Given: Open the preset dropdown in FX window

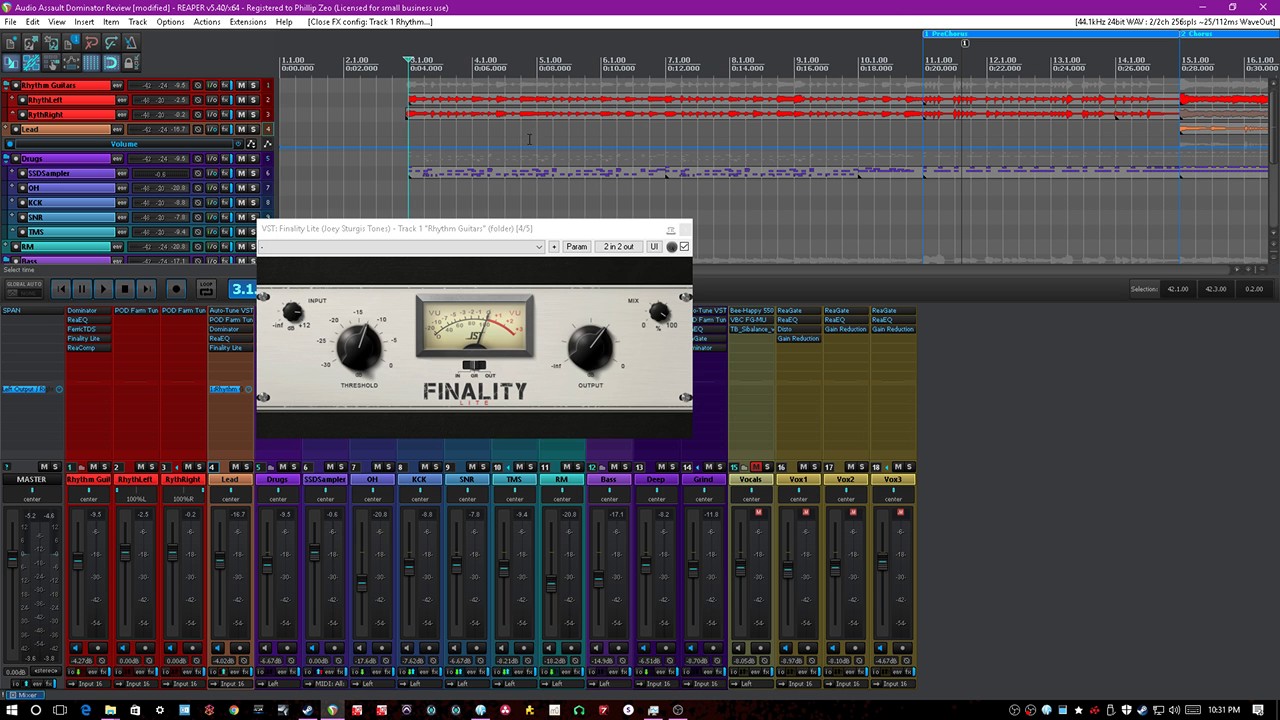Looking at the screenshot, I should [x=402, y=246].
